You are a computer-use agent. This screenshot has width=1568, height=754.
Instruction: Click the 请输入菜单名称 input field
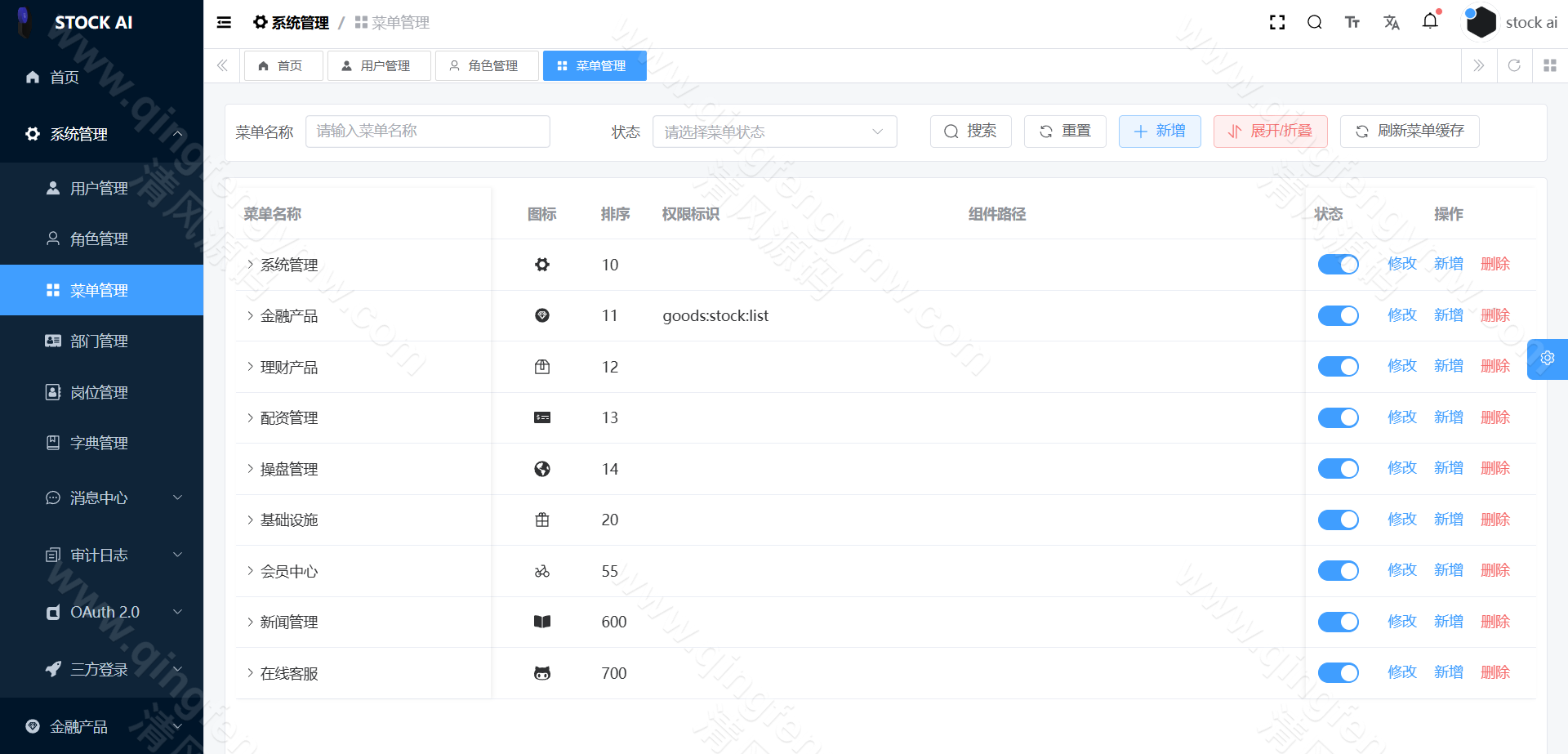[x=427, y=132]
